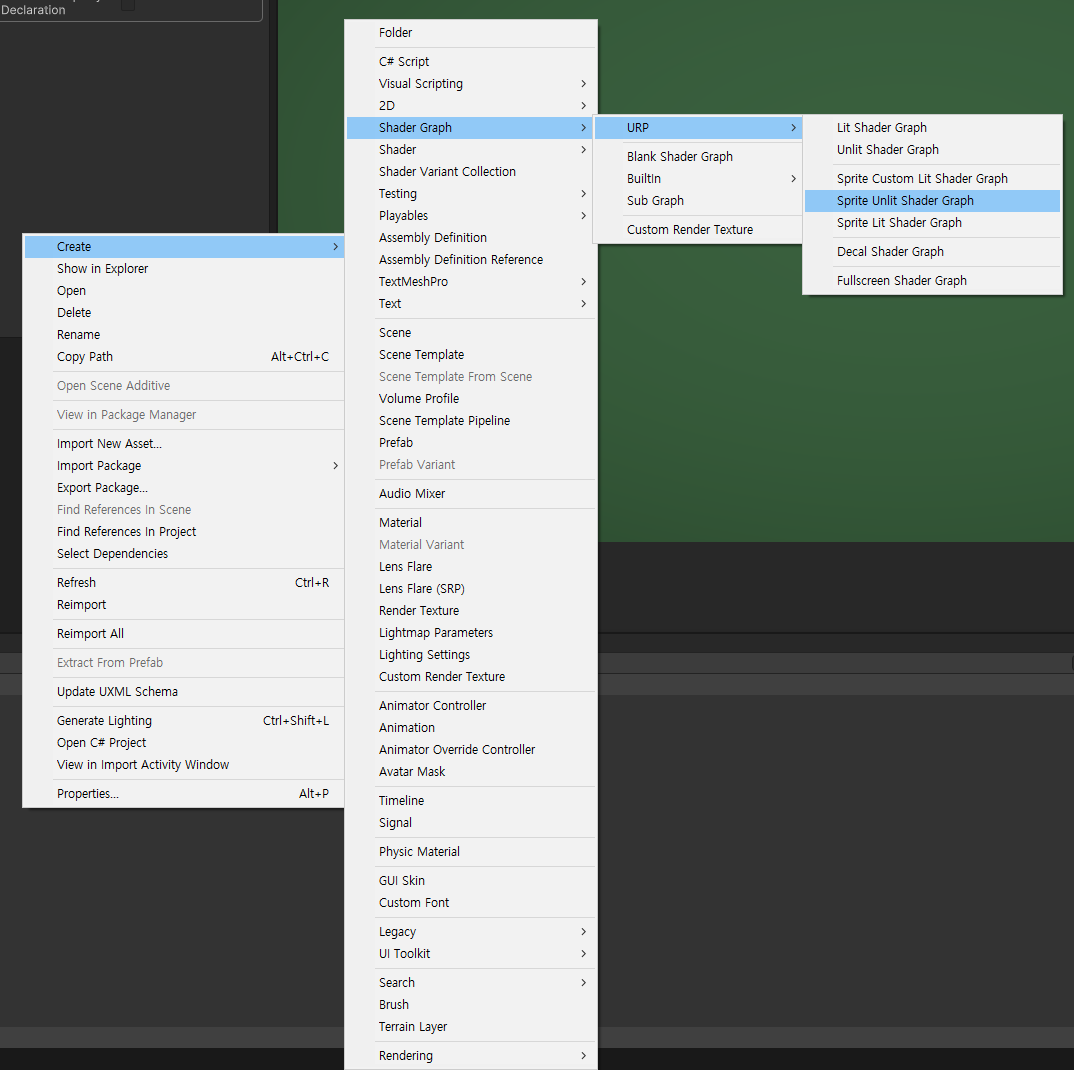Open Properties… from context menu
Screen dimensions: 1074x1070
184,794
